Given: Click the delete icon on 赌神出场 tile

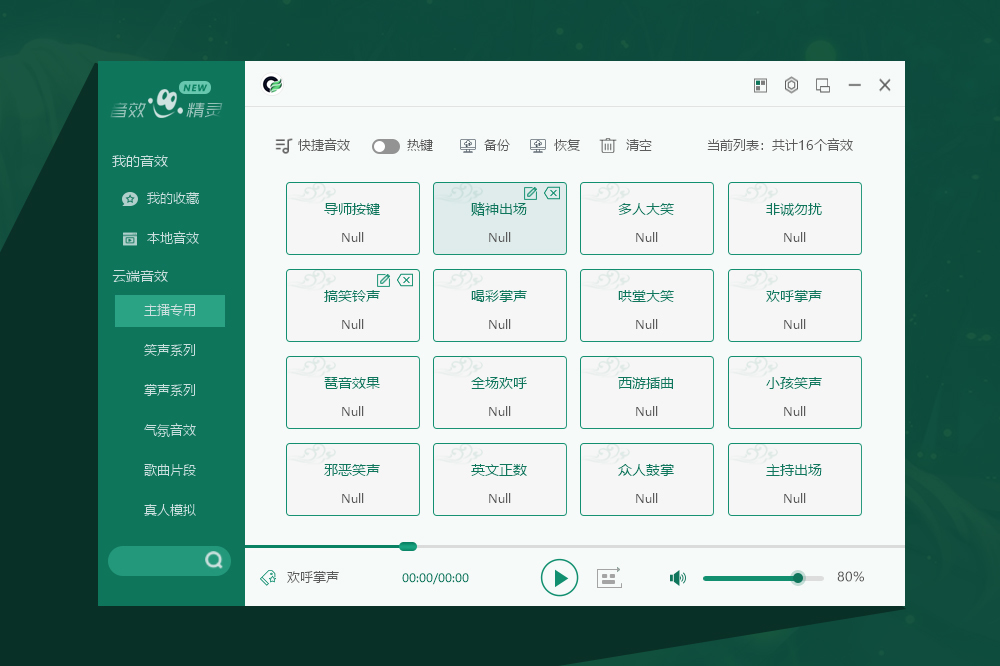Looking at the screenshot, I should pos(552,193).
